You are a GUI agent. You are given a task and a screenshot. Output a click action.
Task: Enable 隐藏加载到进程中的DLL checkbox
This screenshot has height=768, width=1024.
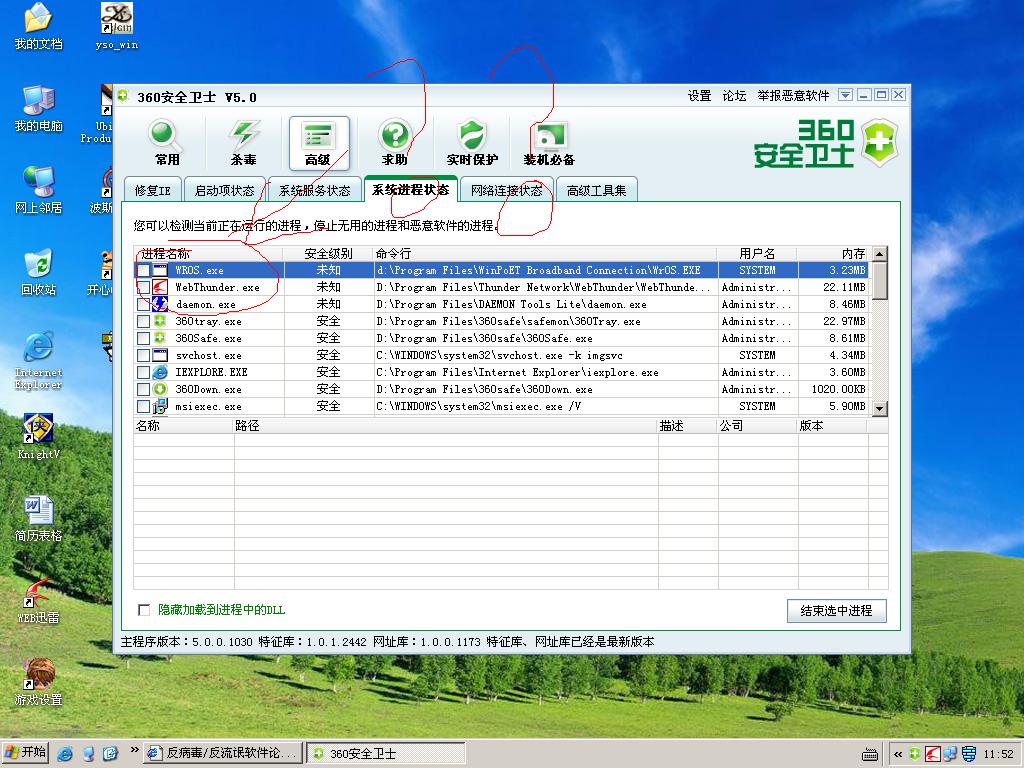(x=144, y=610)
